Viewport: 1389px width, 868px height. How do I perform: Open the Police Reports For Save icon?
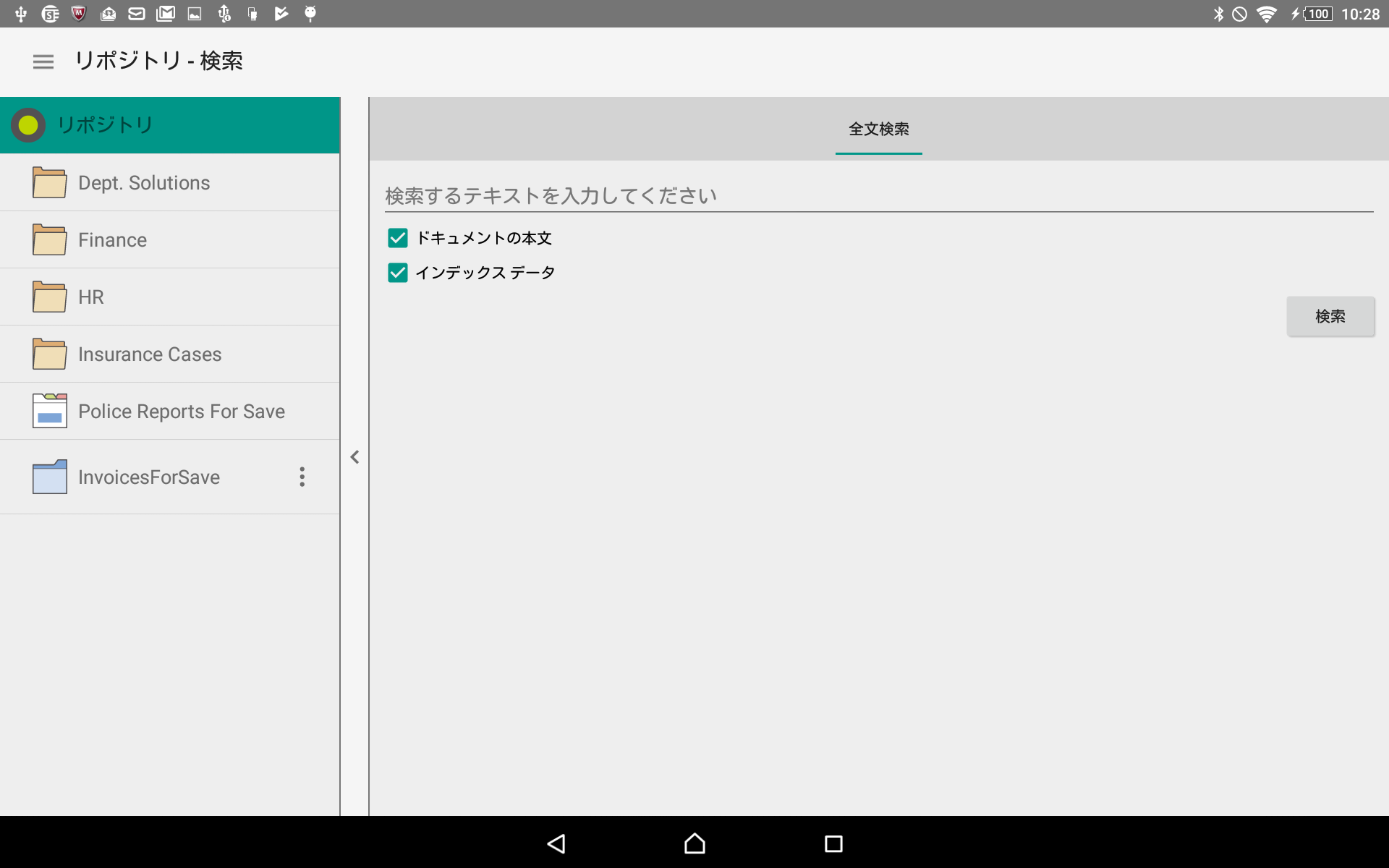[50, 411]
